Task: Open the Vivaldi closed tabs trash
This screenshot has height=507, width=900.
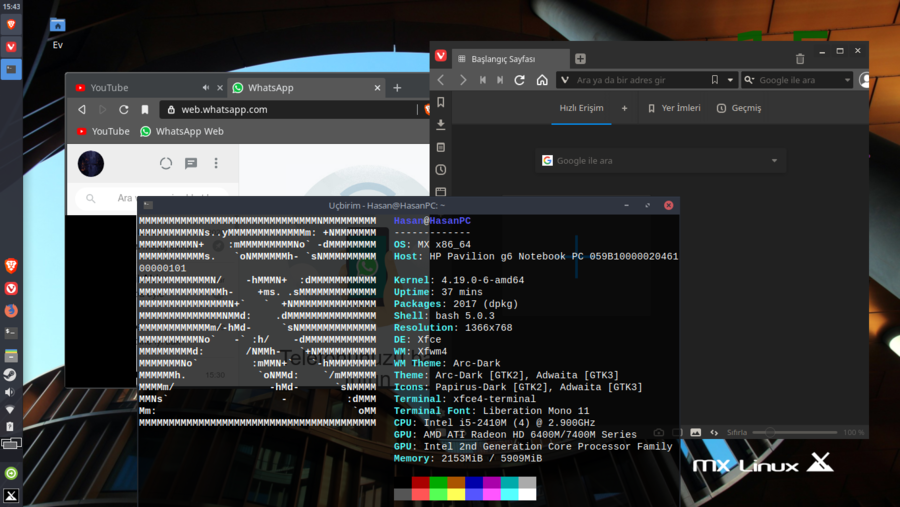Action: pyautogui.click(x=800, y=59)
